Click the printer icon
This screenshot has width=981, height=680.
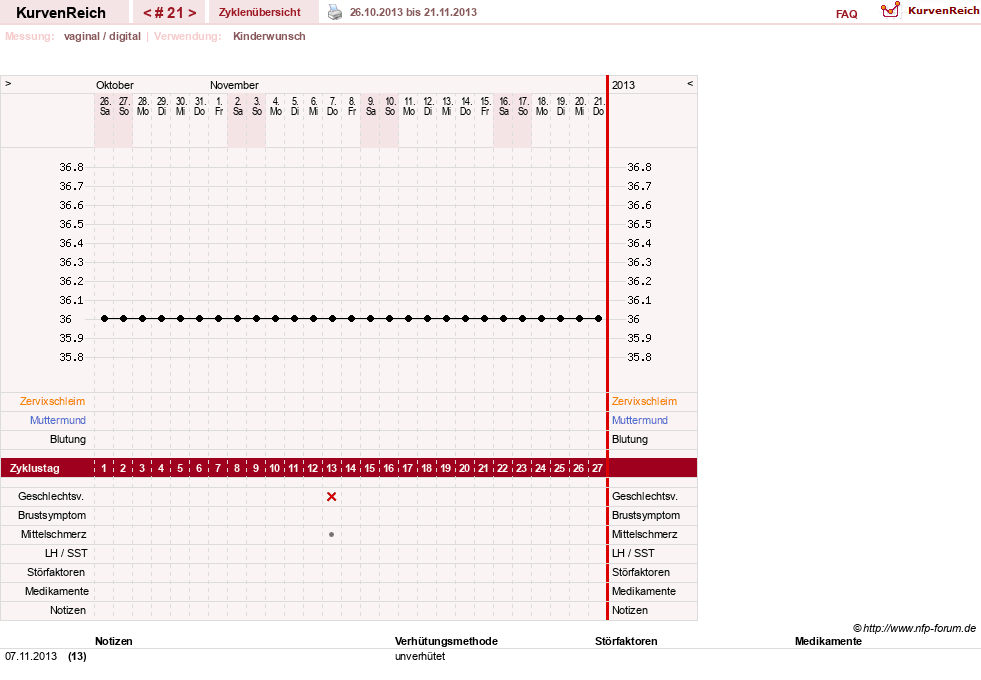335,12
